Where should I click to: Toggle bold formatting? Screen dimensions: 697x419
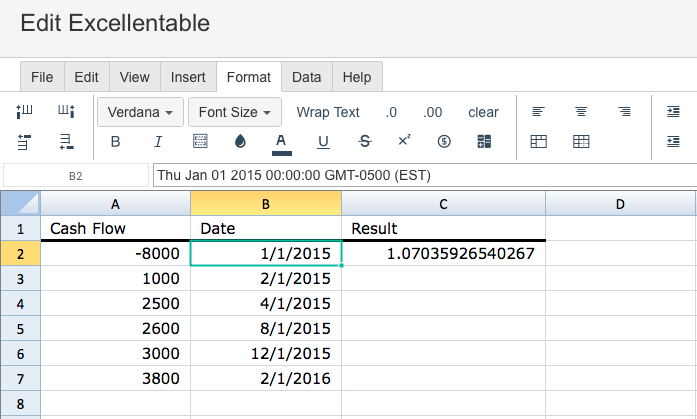(x=115, y=142)
